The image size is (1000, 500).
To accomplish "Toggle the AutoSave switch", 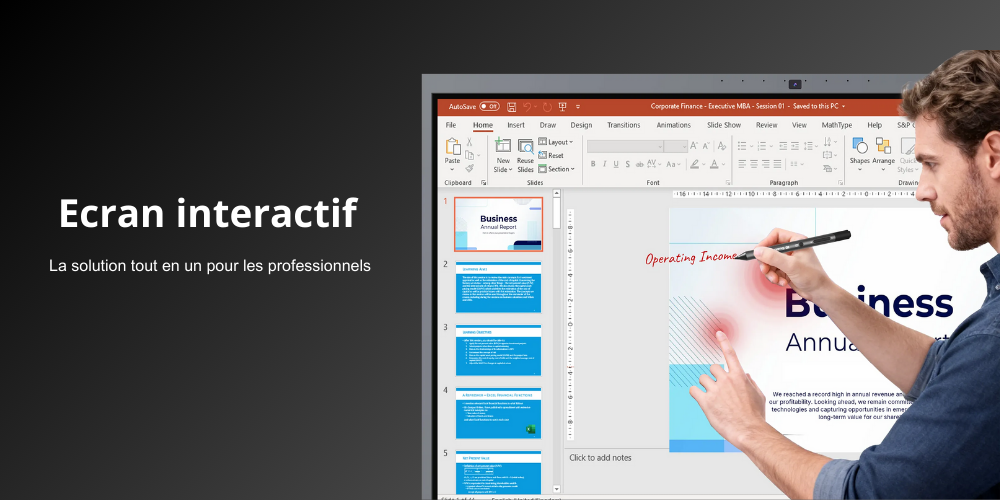I will click(489, 106).
